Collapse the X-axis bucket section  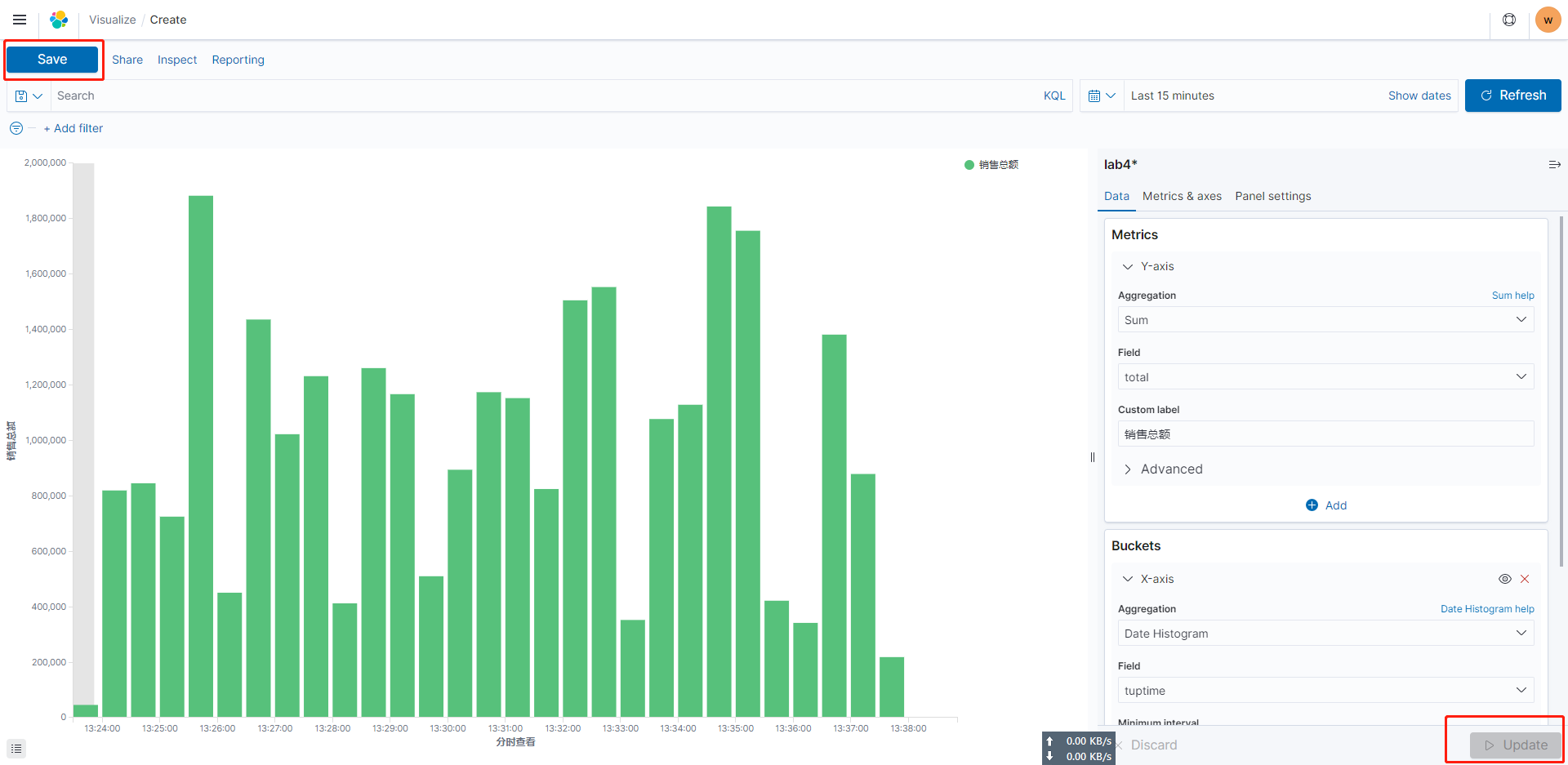(x=1128, y=579)
